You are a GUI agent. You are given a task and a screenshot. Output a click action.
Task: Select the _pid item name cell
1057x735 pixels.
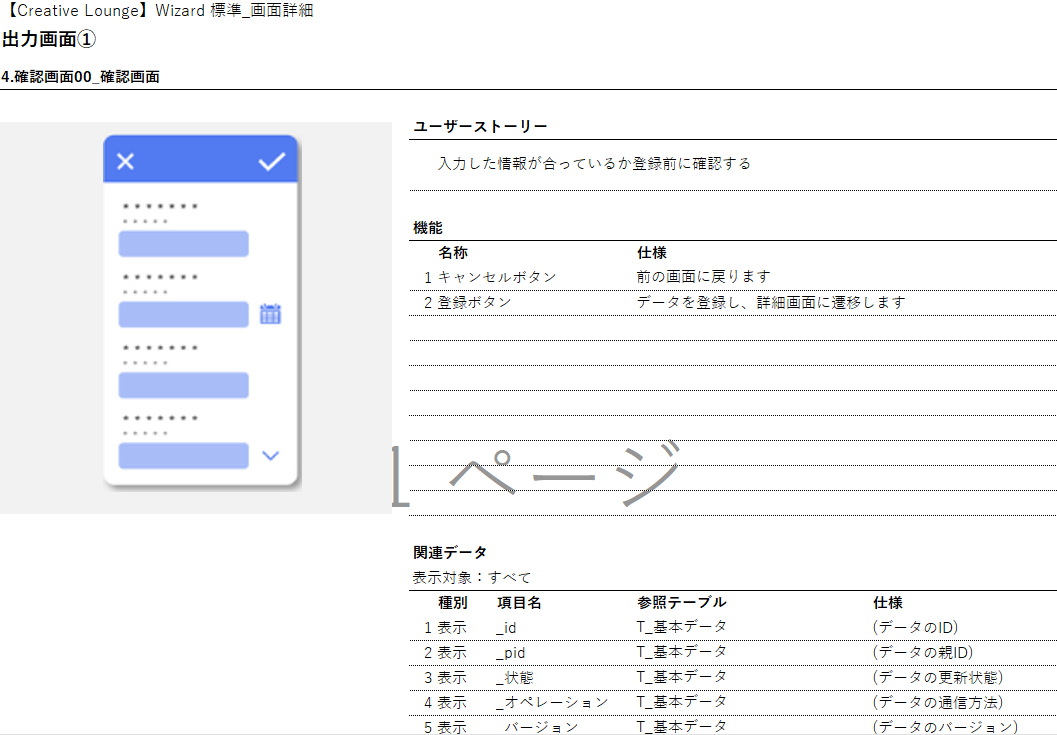[510, 652]
